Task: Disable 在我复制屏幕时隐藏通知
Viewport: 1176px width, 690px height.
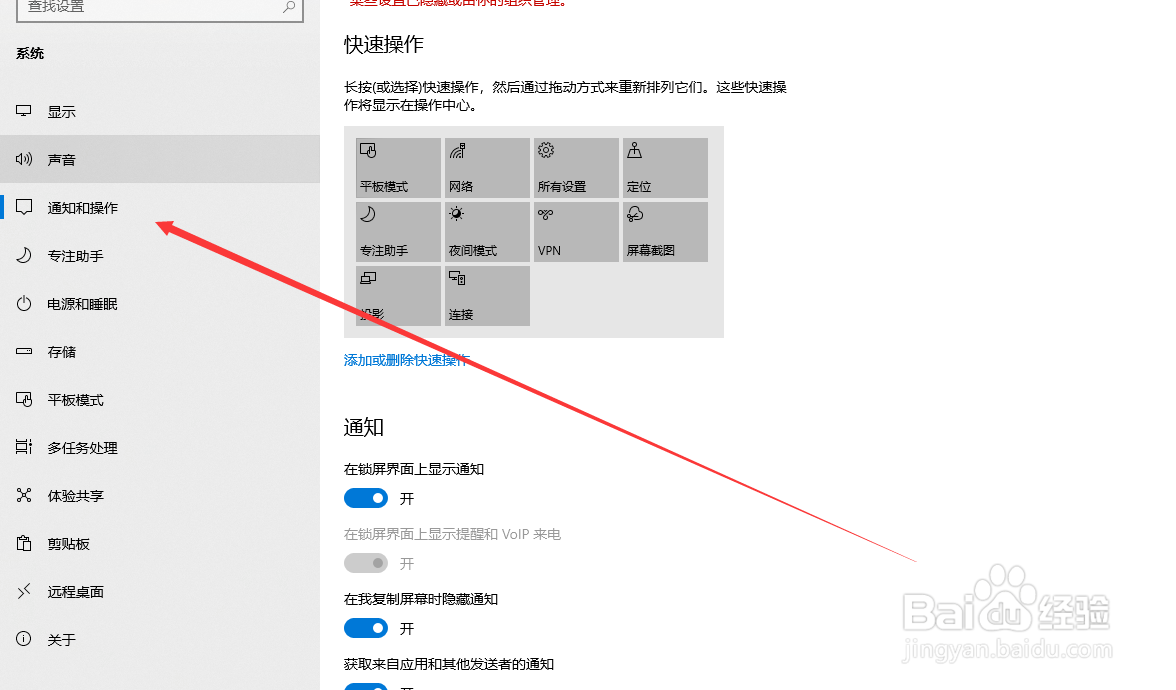Action: [366, 627]
